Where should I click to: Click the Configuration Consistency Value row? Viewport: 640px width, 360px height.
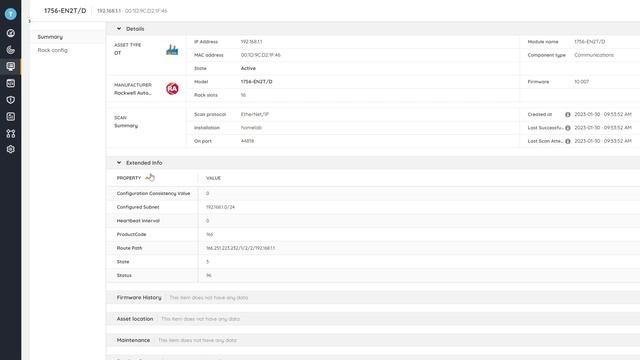pyautogui.click(x=373, y=193)
